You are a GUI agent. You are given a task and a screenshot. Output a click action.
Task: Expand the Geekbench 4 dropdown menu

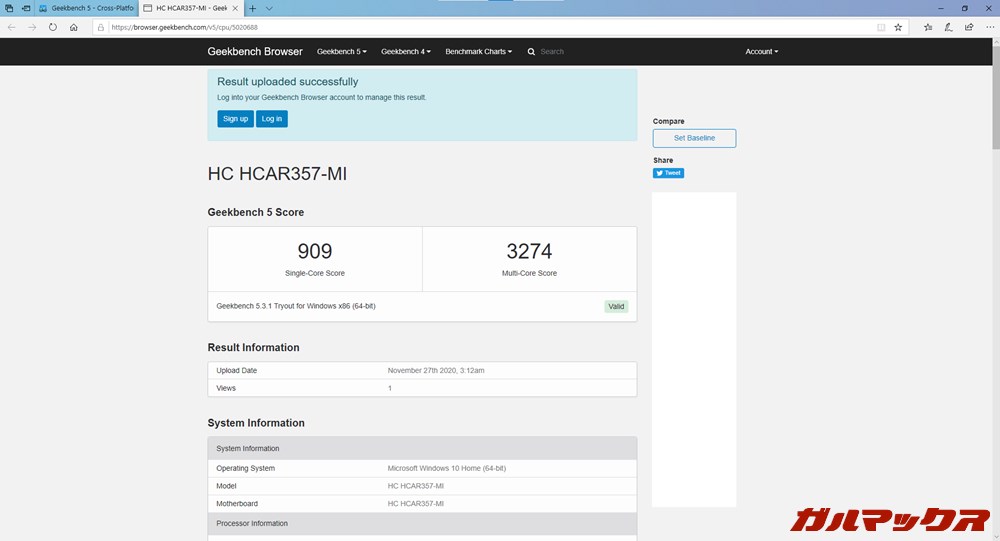click(x=405, y=51)
